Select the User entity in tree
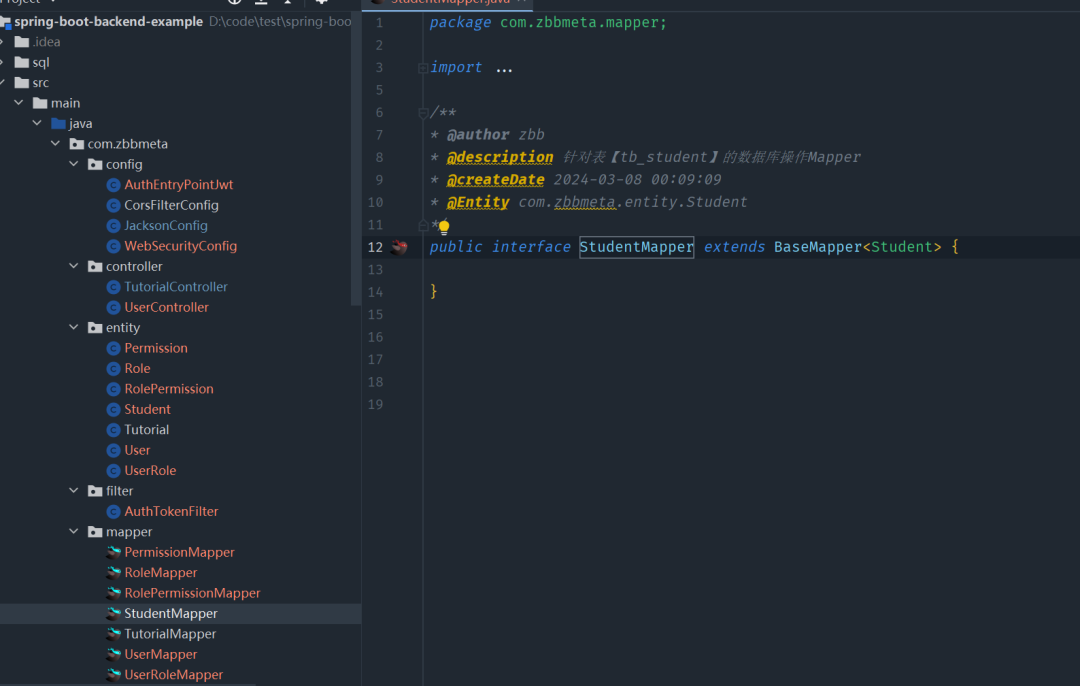 (137, 450)
